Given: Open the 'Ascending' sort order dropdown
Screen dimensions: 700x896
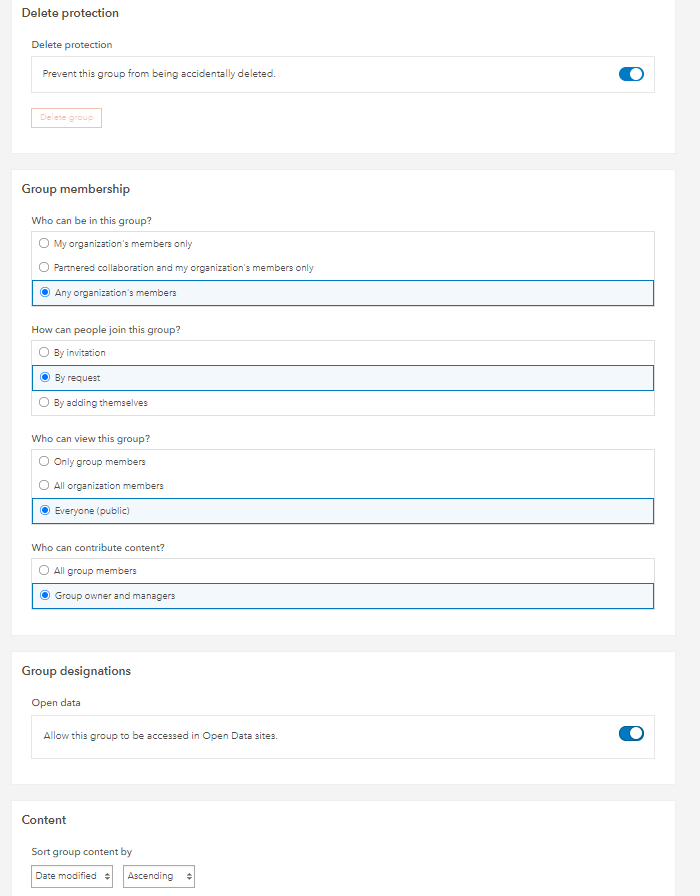Looking at the screenshot, I should [x=158, y=876].
